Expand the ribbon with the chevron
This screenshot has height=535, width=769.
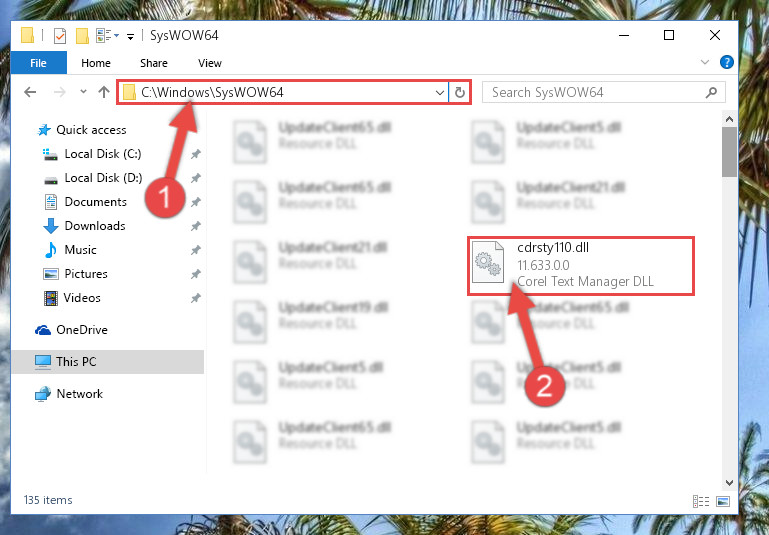[705, 62]
